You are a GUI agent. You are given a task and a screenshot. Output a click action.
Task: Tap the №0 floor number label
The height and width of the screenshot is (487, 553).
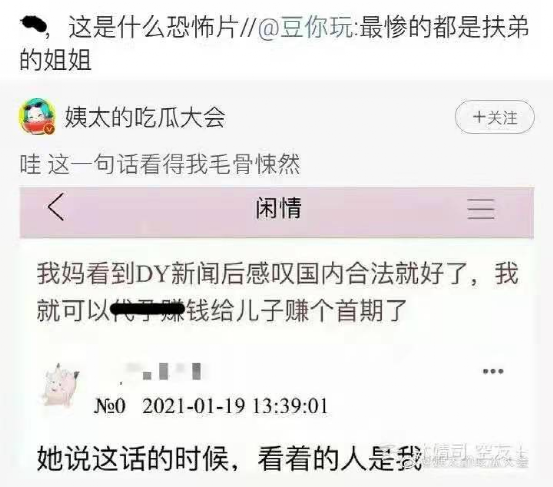point(110,406)
